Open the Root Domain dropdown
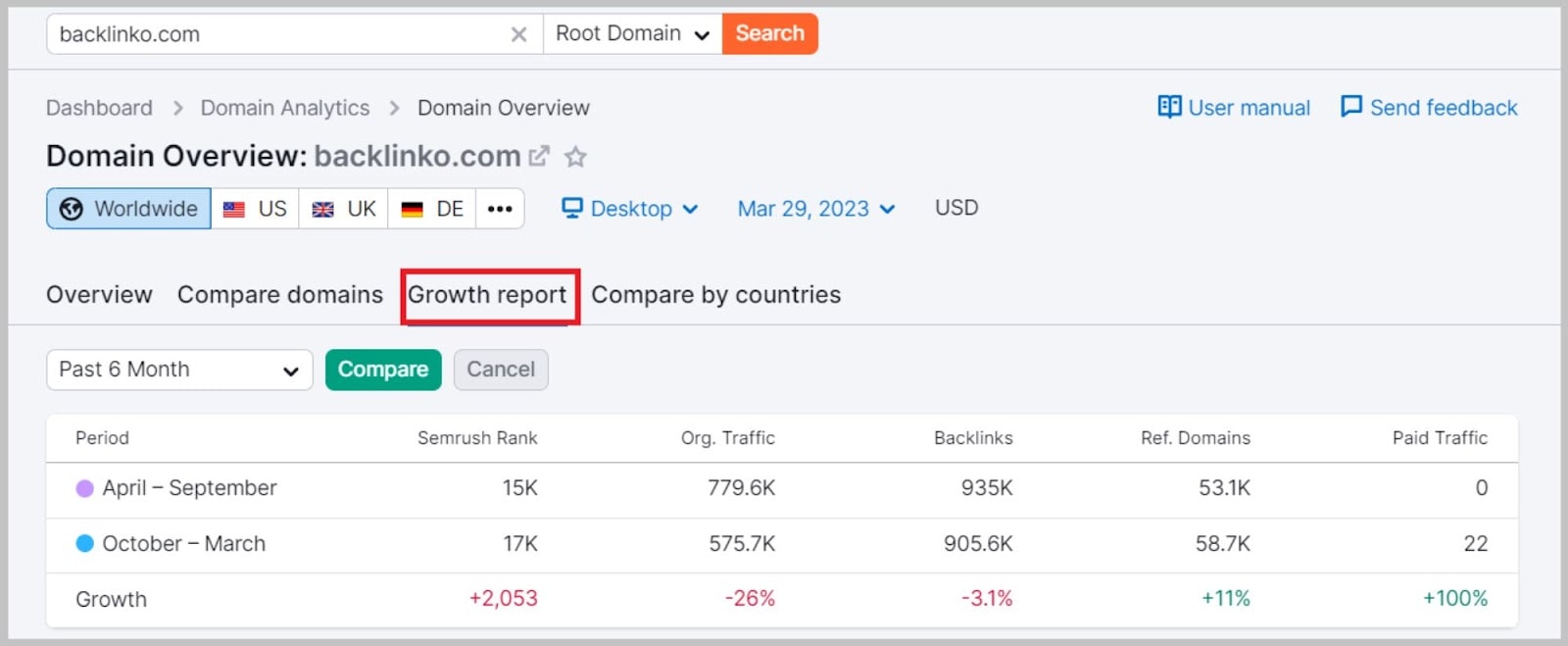Image resolution: width=1568 pixels, height=646 pixels. click(632, 34)
